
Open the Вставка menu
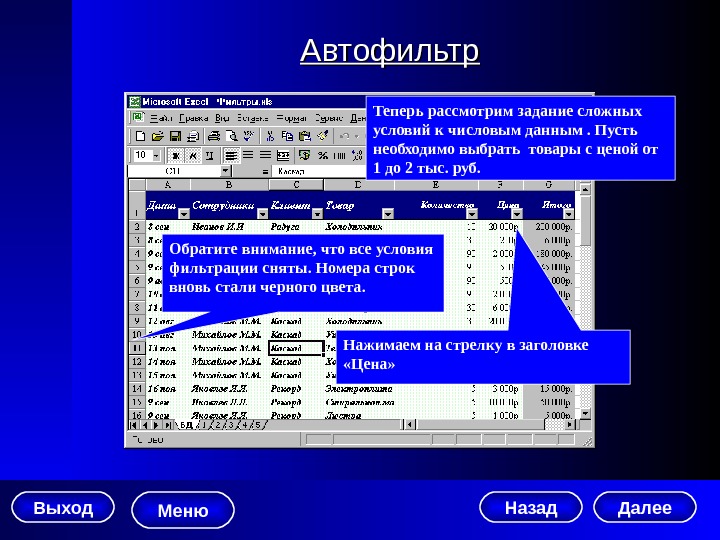click(x=253, y=118)
